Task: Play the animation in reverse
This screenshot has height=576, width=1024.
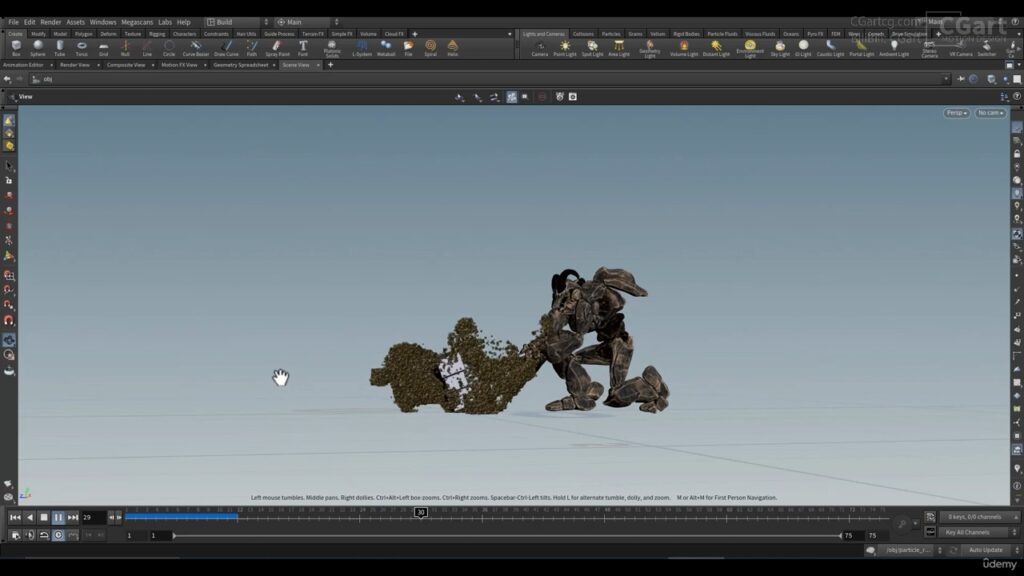Action: 29,517
